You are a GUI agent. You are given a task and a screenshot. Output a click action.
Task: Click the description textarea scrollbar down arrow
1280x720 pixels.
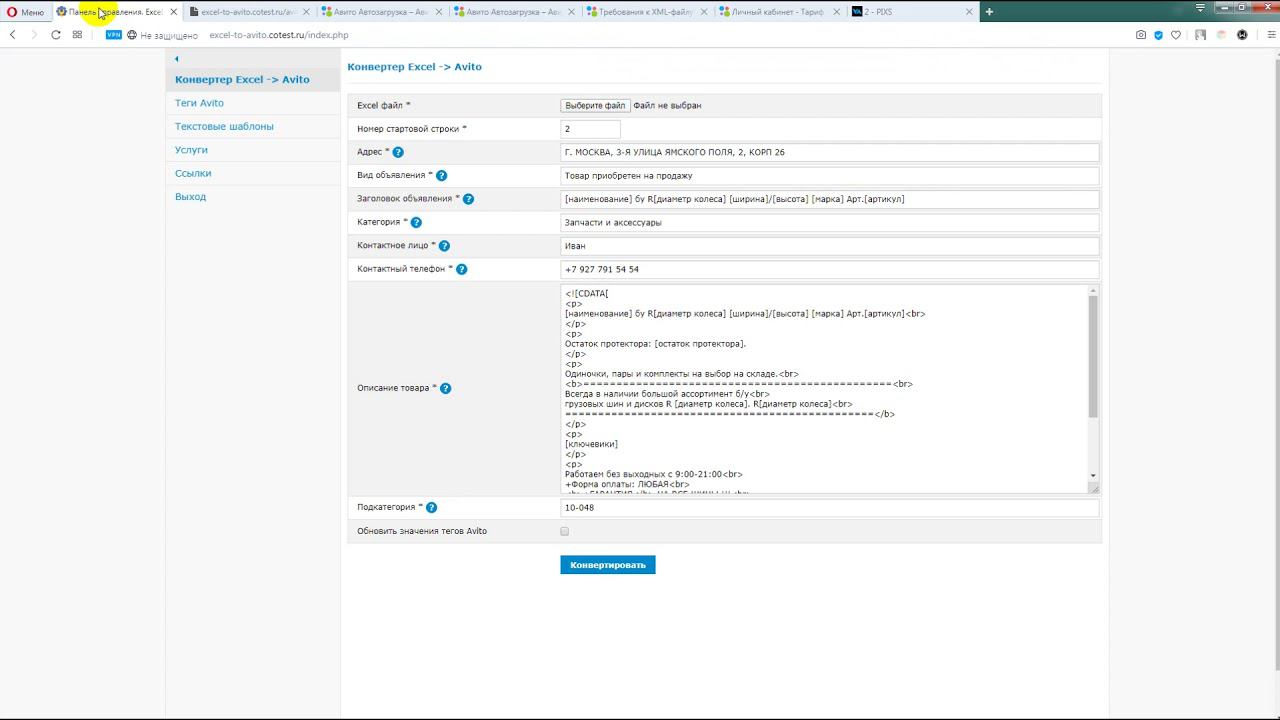1093,475
